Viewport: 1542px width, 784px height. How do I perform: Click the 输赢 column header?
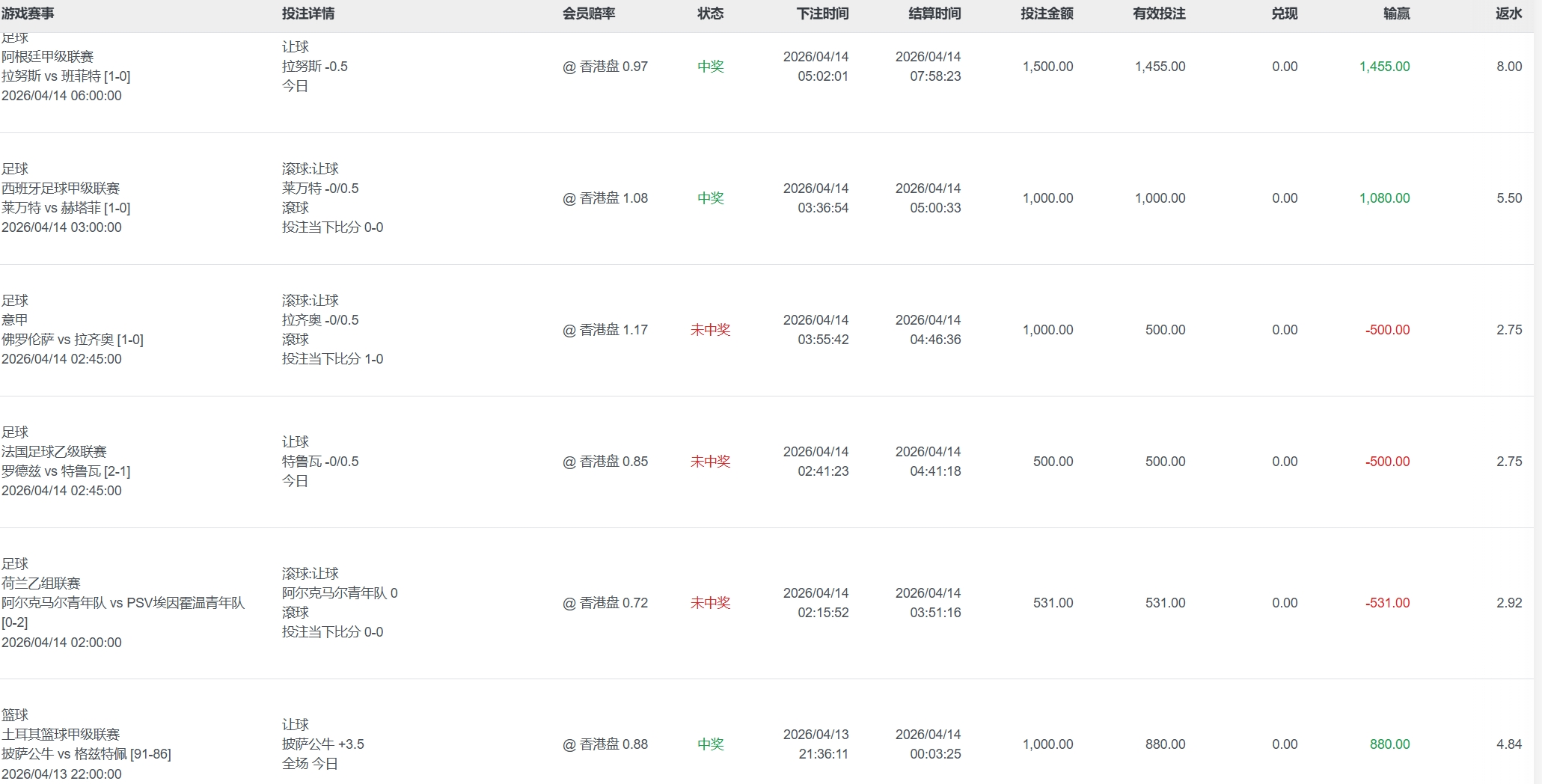(x=1396, y=13)
